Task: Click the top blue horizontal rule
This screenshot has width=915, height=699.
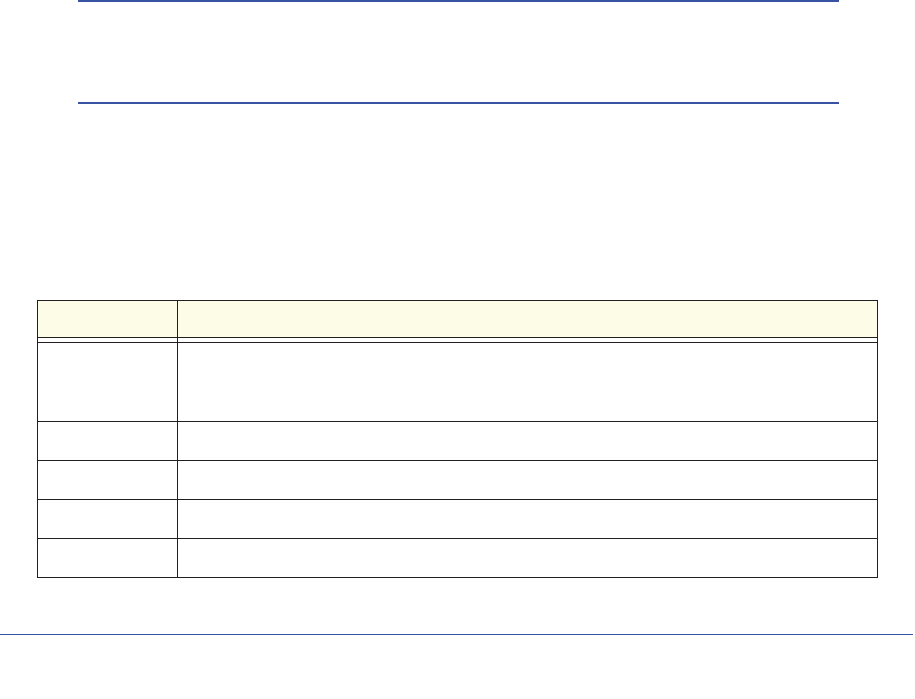Action: 458,1
